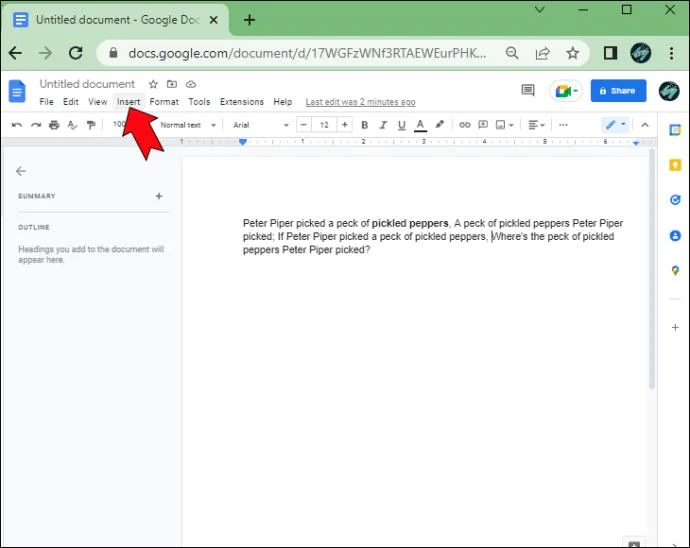Open the browser side panel icon
Image resolution: width=690 pixels, height=548 pixels.
click(610, 53)
